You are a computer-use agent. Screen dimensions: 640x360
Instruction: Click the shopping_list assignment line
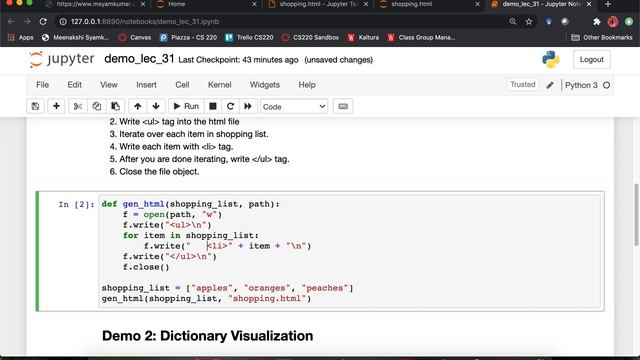(x=227, y=288)
